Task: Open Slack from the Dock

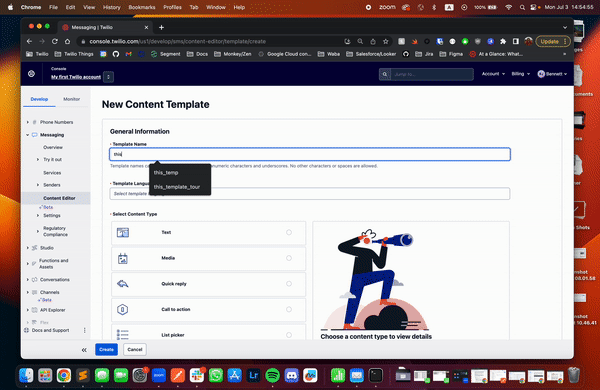Action: click(x=197, y=375)
